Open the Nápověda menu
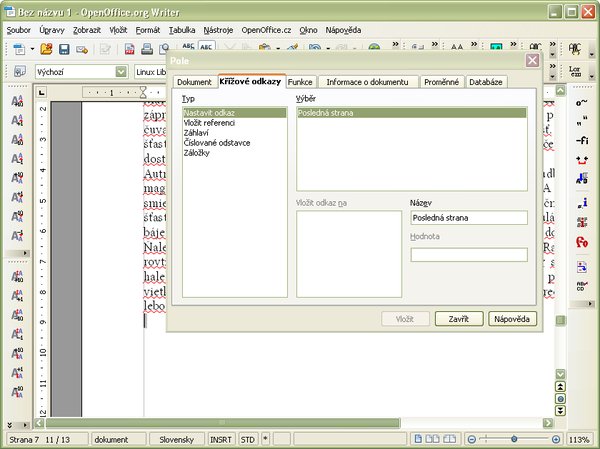Screen dimensions: 600x449 tap(343, 30)
